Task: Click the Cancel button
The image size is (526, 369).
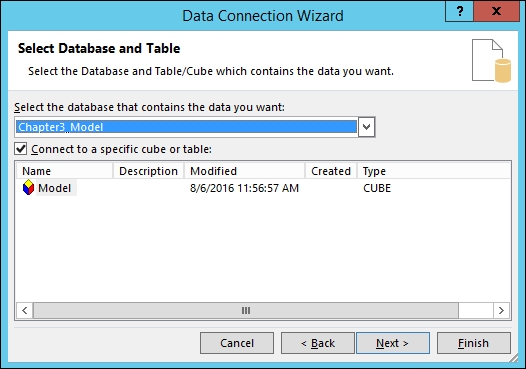Action: (x=237, y=343)
